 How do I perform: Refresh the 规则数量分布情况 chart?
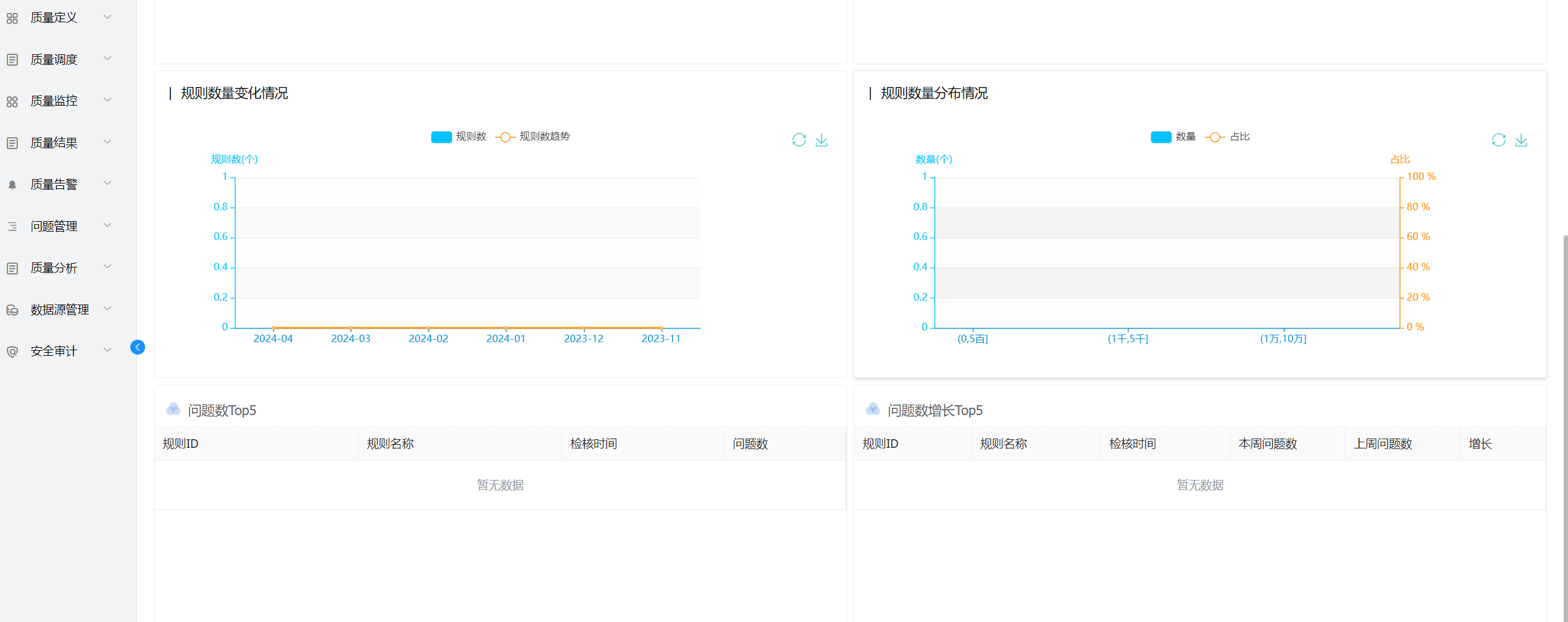tap(1499, 140)
